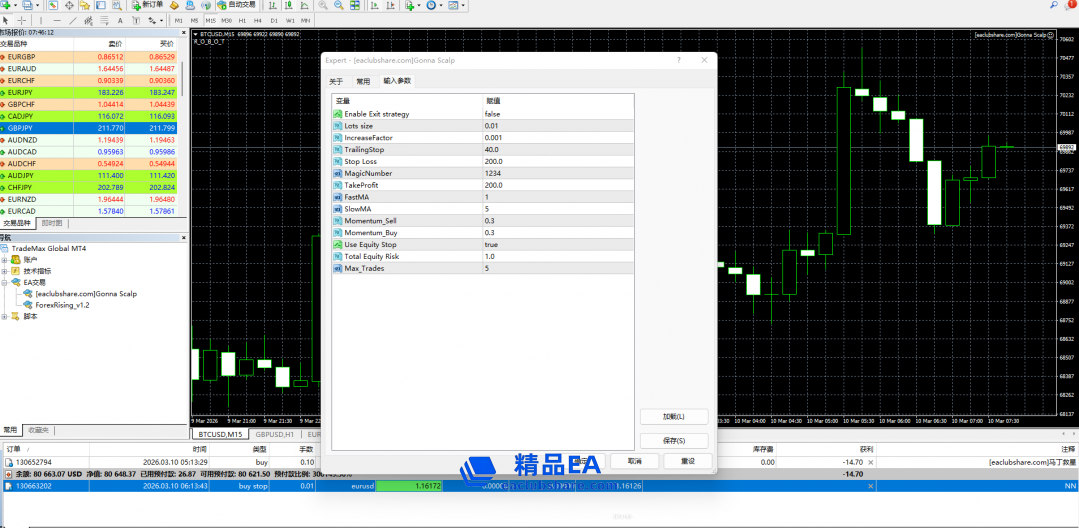Click the 新订单 (New Order) toolbar button
Screen dimensions: 1079x528
tap(148, 5)
